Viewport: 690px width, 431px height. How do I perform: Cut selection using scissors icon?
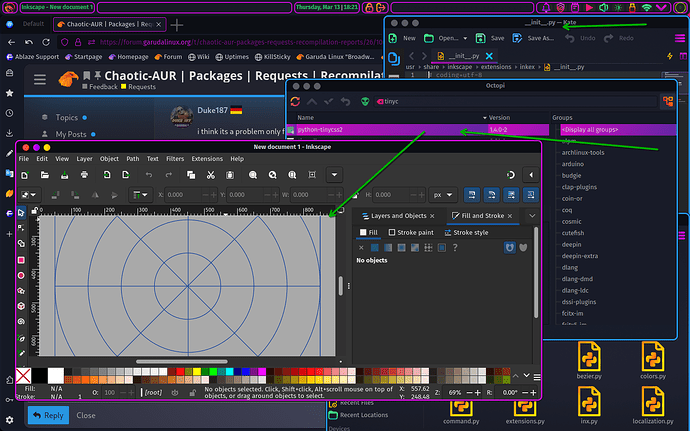pyautogui.click(x=211, y=175)
